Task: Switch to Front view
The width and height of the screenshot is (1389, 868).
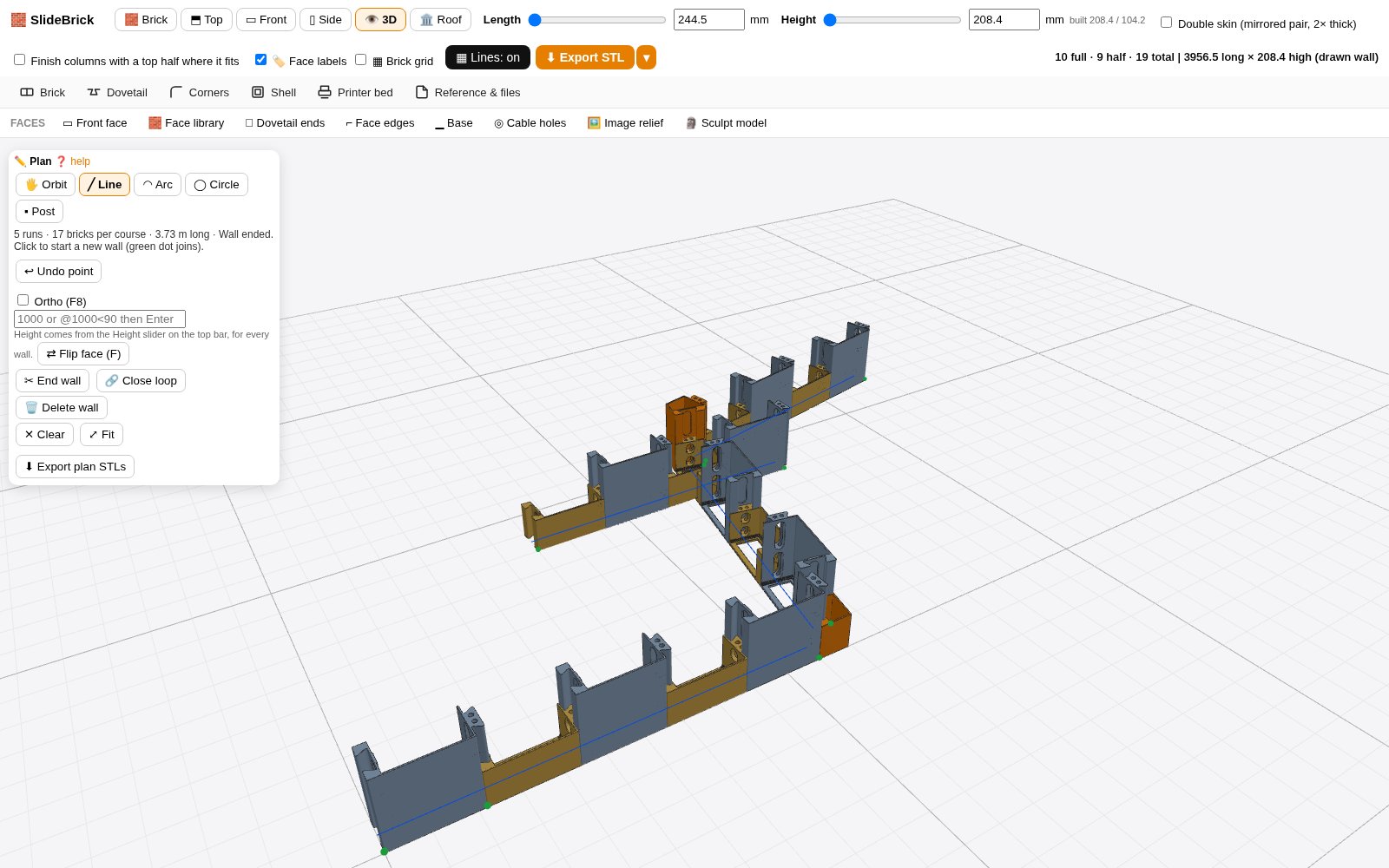Action: tap(266, 19)
